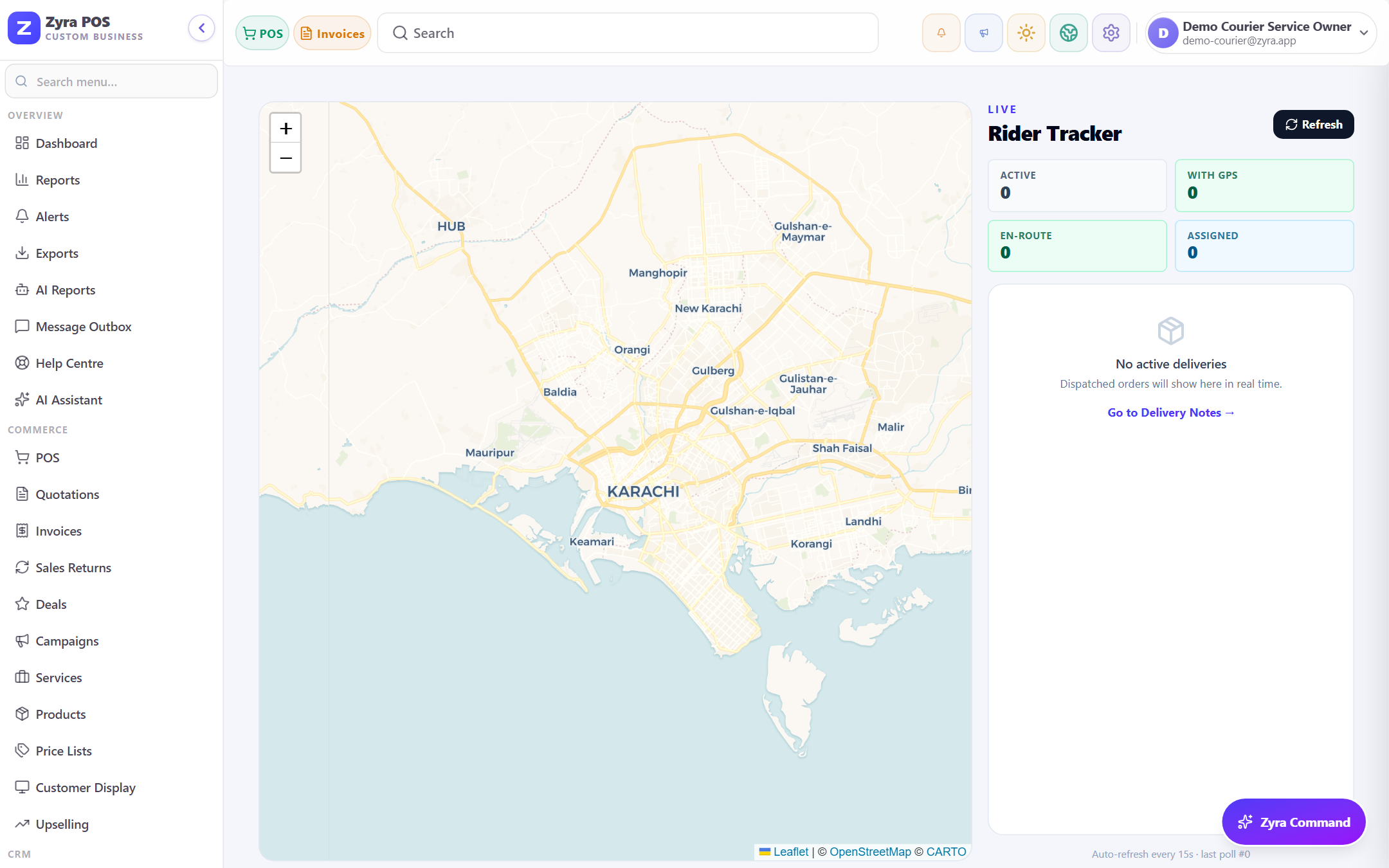1389x868 pixels.
Task: Expand the Demo Courier Service Owner account menu
Action: coord(1260,33)
